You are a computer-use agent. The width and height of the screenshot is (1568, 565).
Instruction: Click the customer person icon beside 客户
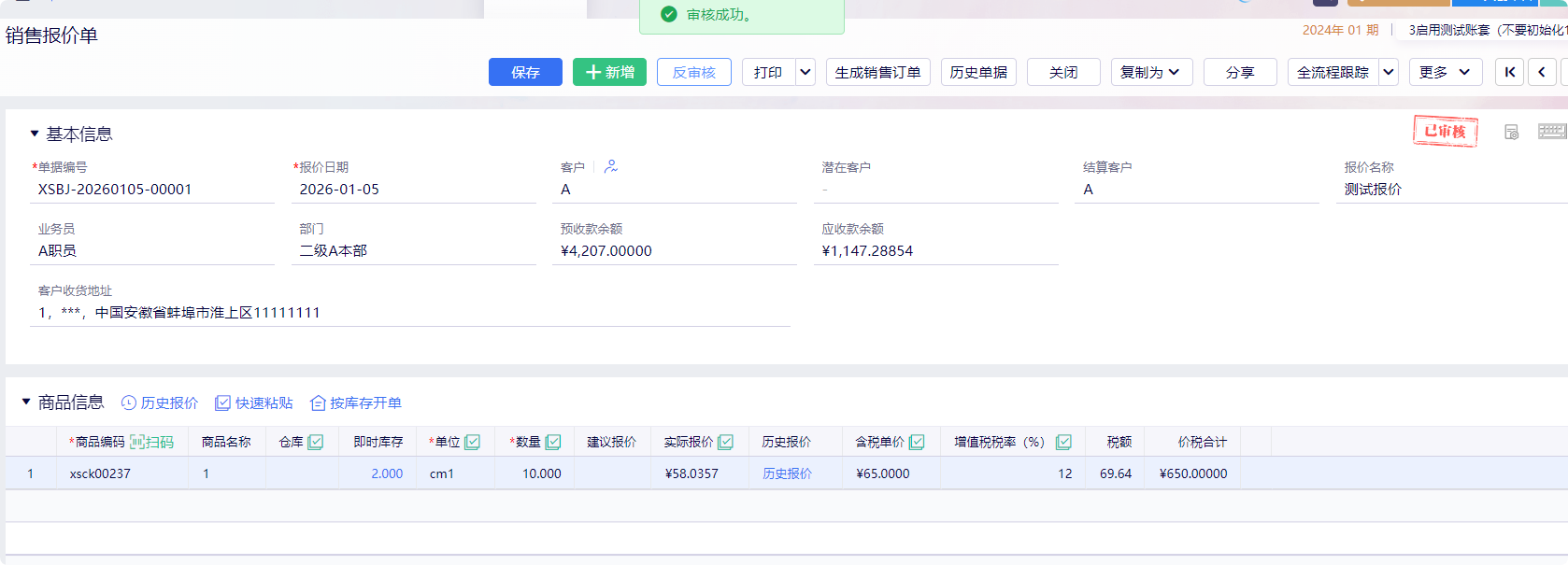pos(611,166)
